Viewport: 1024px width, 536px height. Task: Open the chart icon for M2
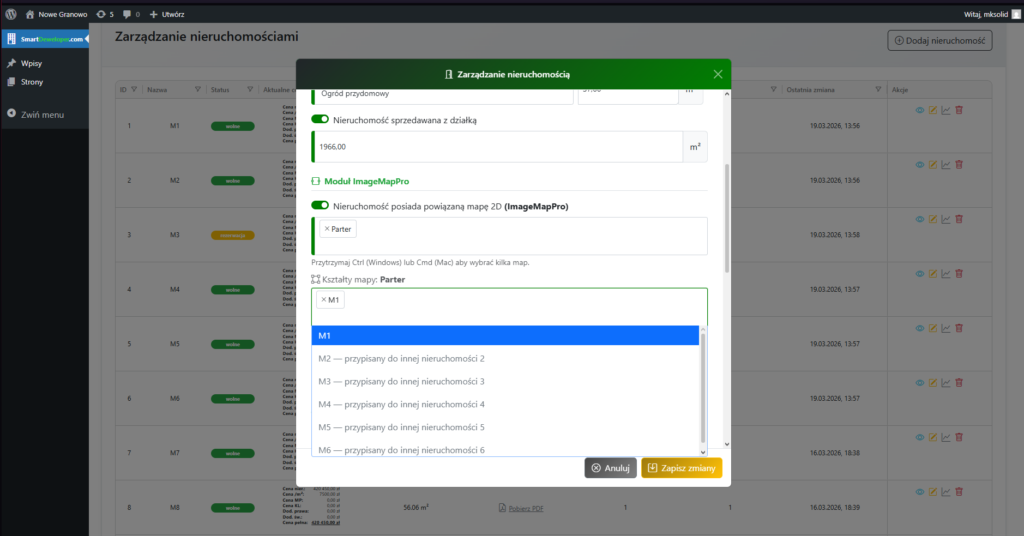point(946,165)
